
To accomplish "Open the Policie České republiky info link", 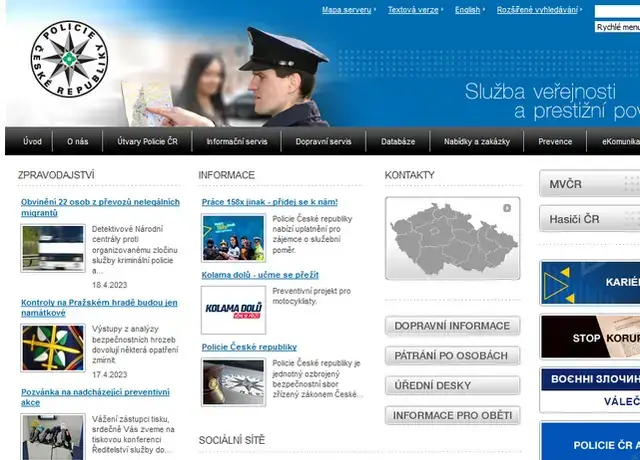I will coord(249,347).
